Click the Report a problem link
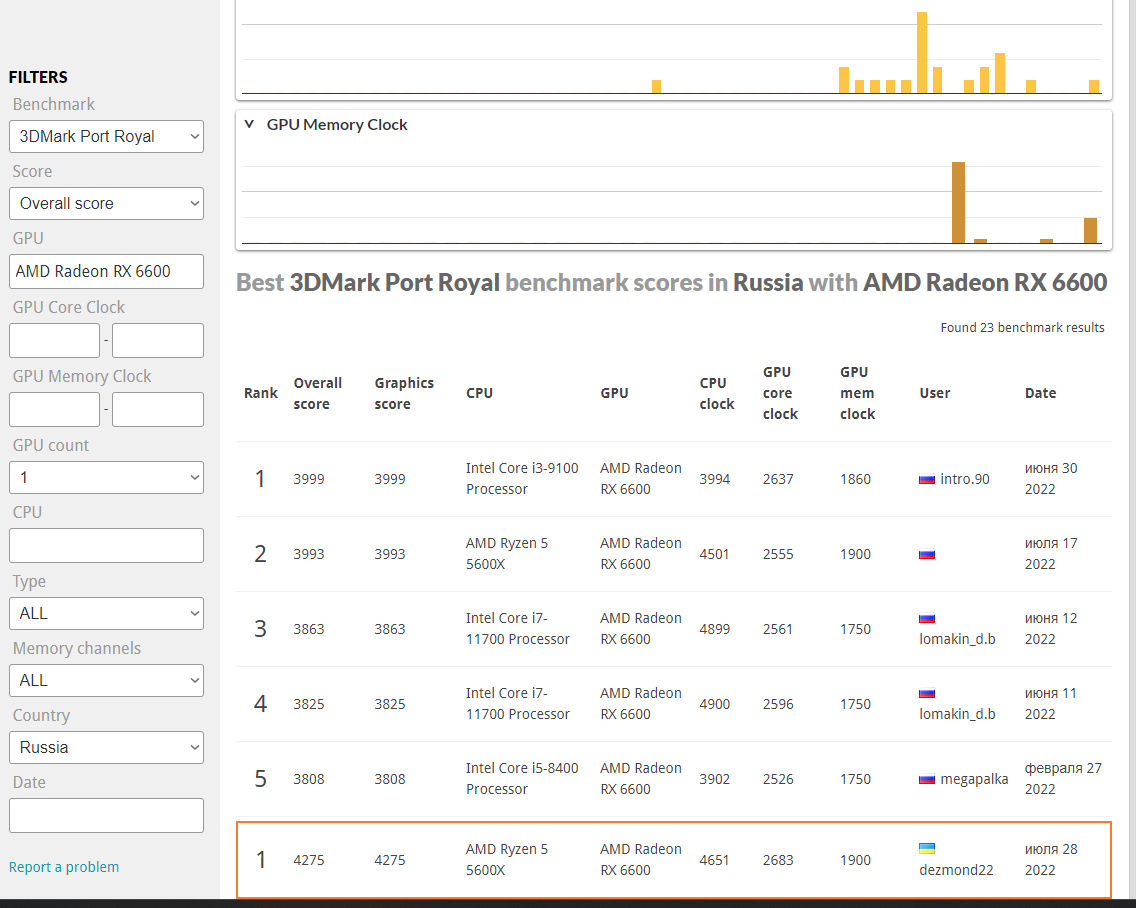 pyautogui.click(x=64, y=867)
